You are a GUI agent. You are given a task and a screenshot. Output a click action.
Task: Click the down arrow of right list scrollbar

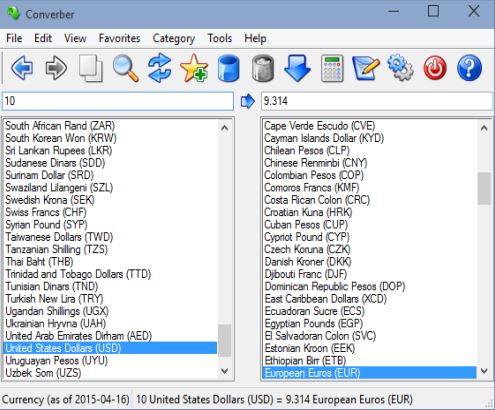tap(484, 371)
